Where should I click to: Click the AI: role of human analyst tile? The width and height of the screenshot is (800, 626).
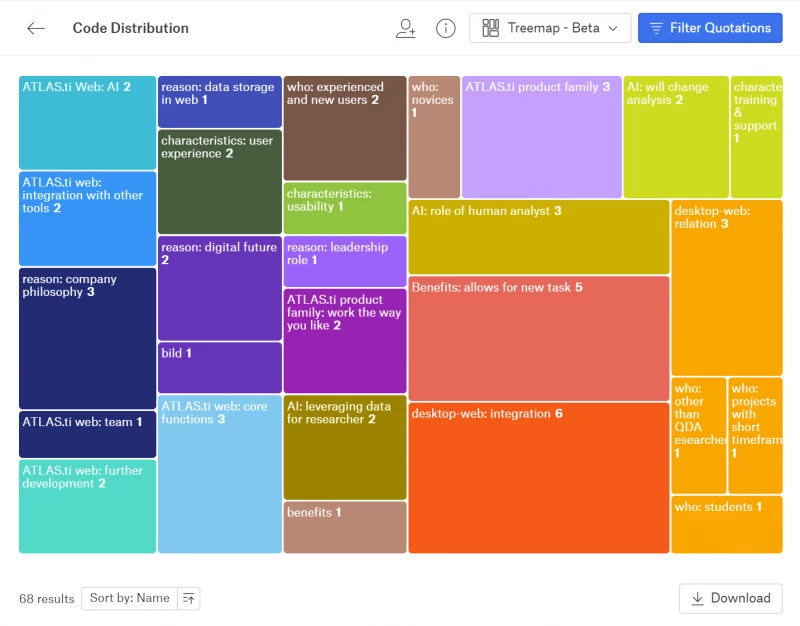pyautogui.click(x=538, y=237)
